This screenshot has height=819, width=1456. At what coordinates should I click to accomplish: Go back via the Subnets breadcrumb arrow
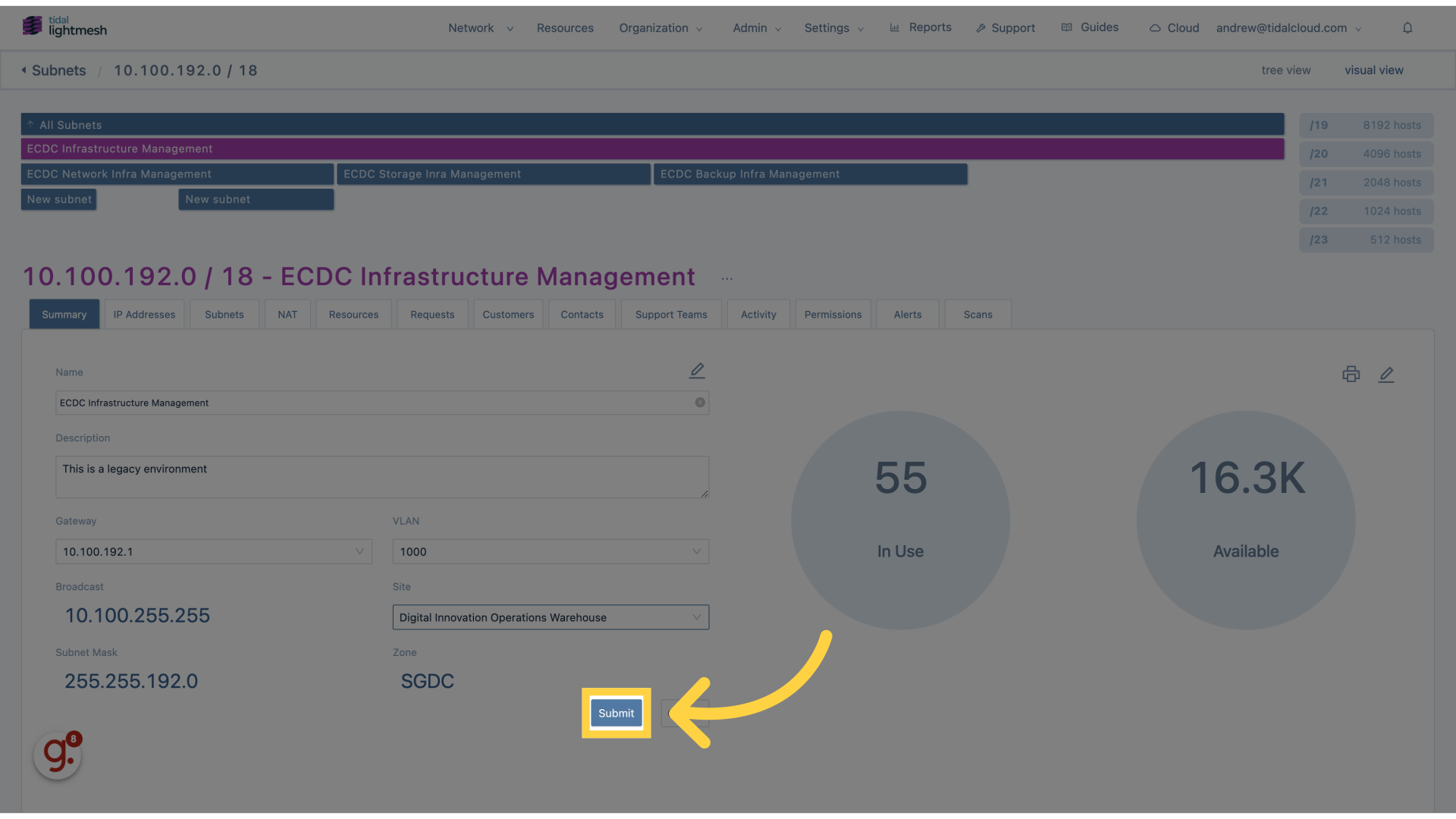tap(24, 70)
